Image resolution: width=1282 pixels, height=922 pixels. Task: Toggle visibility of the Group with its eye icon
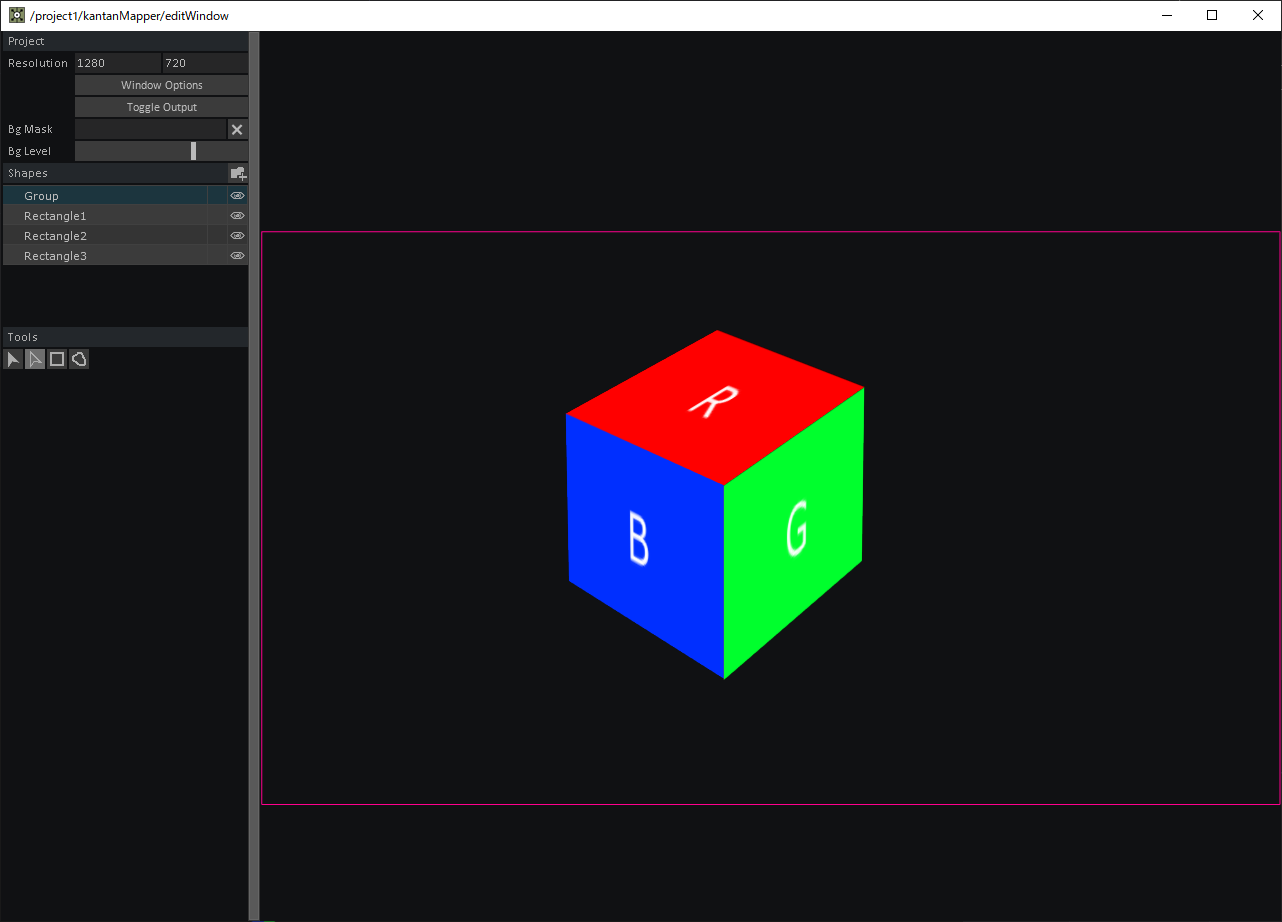click(x=236, y=195)
